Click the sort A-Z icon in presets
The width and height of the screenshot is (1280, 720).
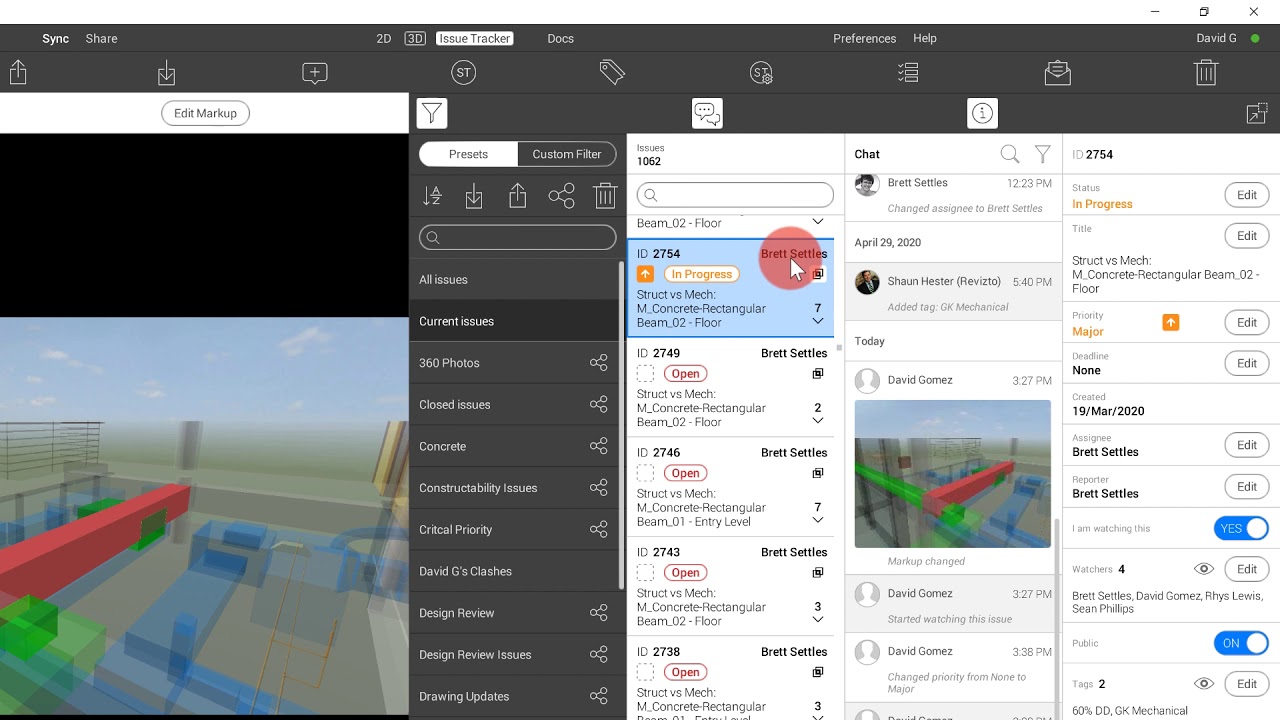pyautogui.click(x=432, y=196)
